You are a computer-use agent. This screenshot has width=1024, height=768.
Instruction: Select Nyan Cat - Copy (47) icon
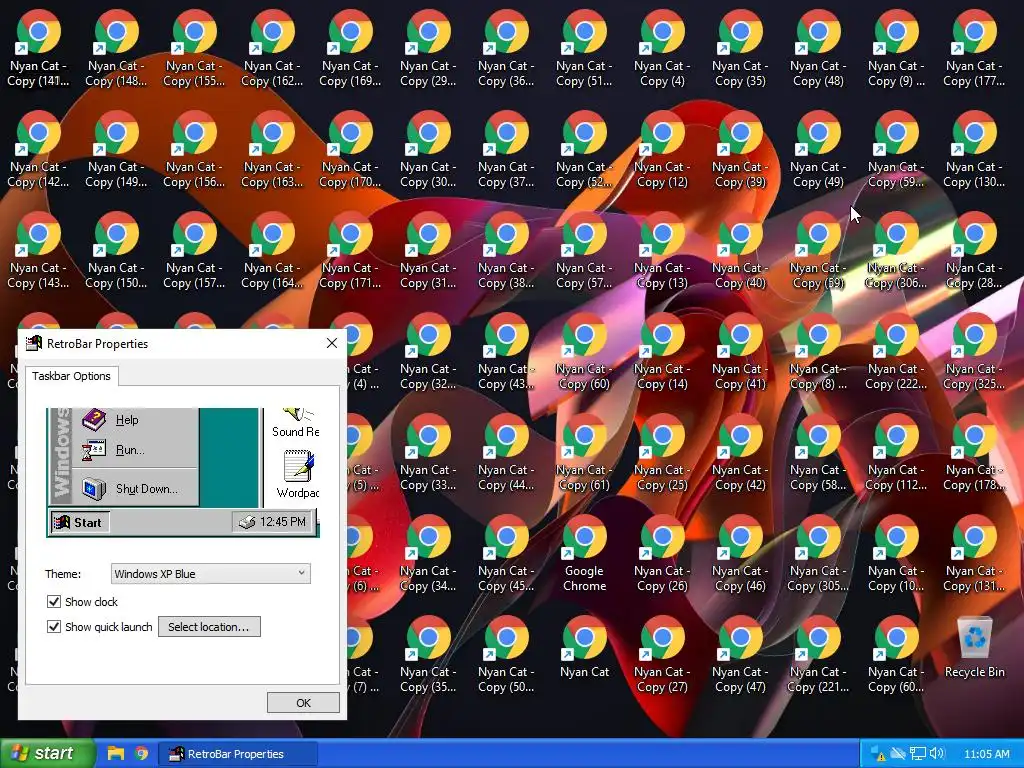(x=740, y=654)
